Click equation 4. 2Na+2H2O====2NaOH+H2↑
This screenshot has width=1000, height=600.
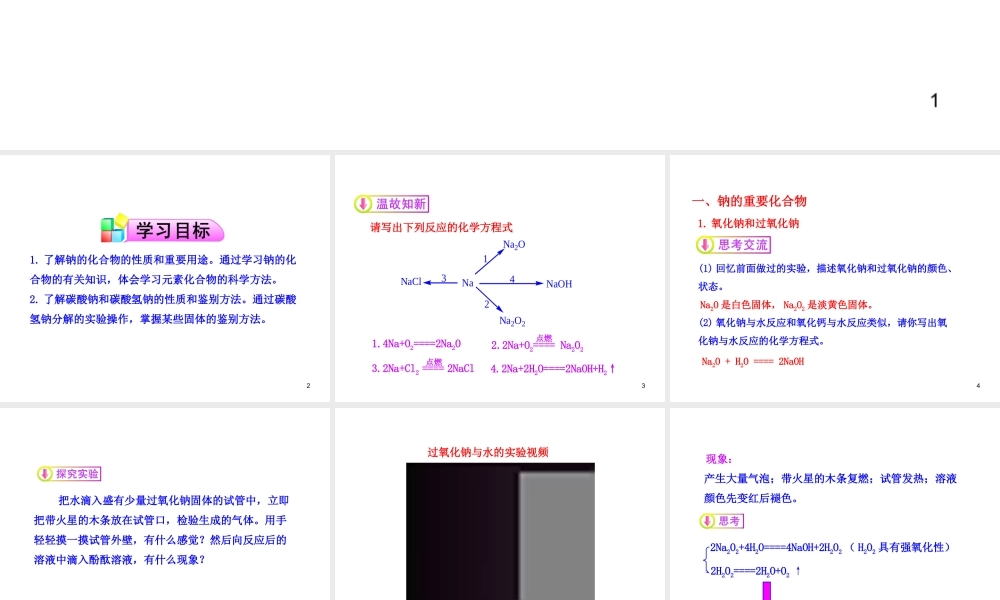point(552,369)
